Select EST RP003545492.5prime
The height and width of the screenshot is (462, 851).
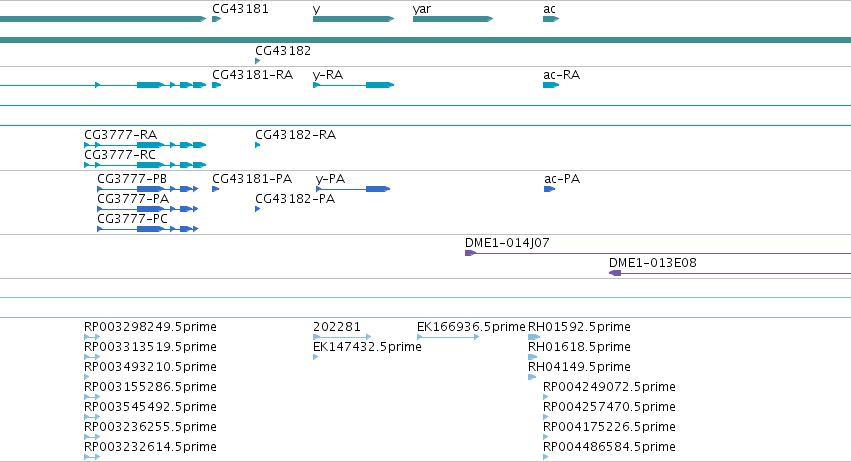coord(150,407)
